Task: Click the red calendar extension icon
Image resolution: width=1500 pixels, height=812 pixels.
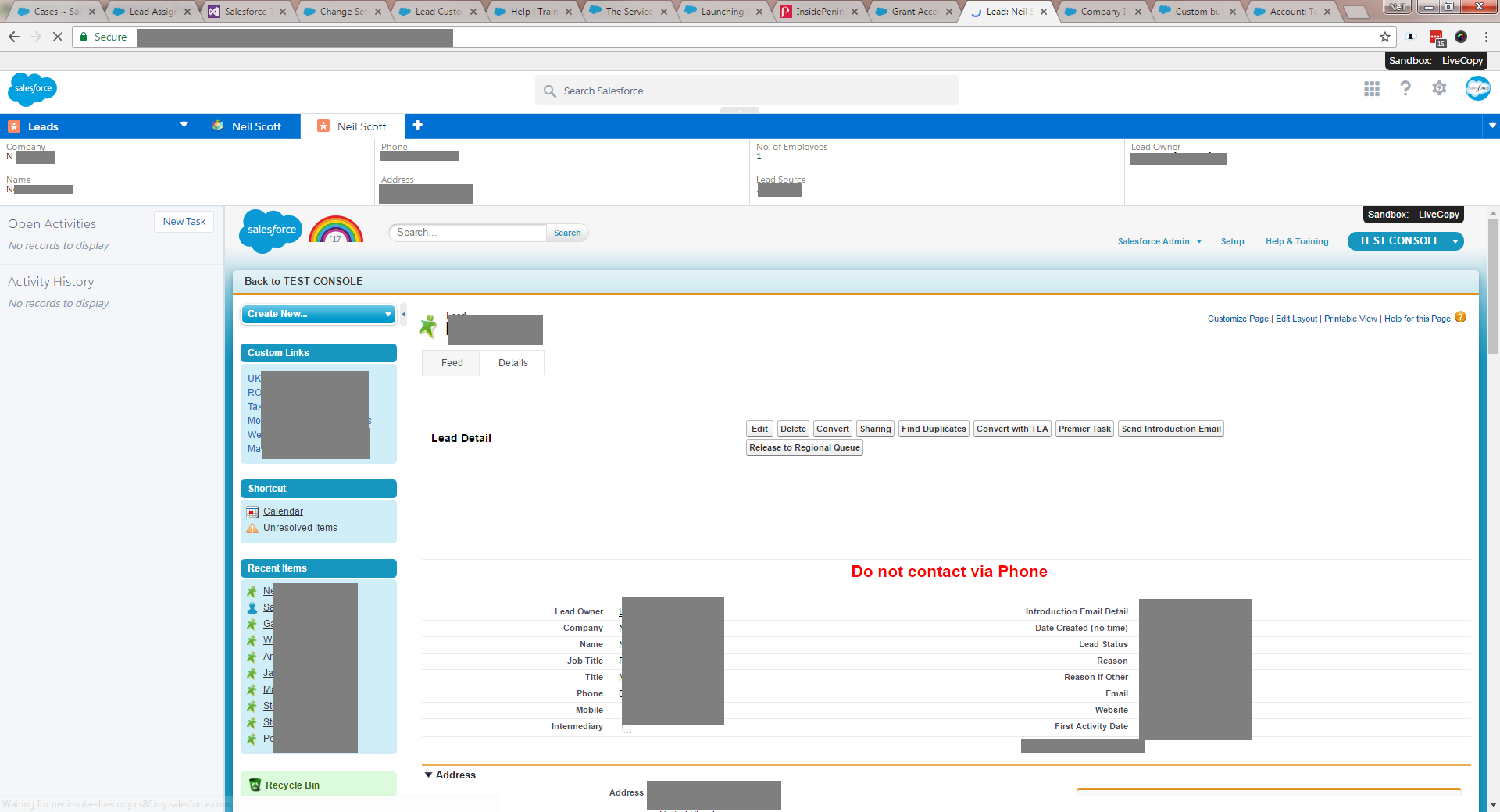Action: [x=1436, y=37]
